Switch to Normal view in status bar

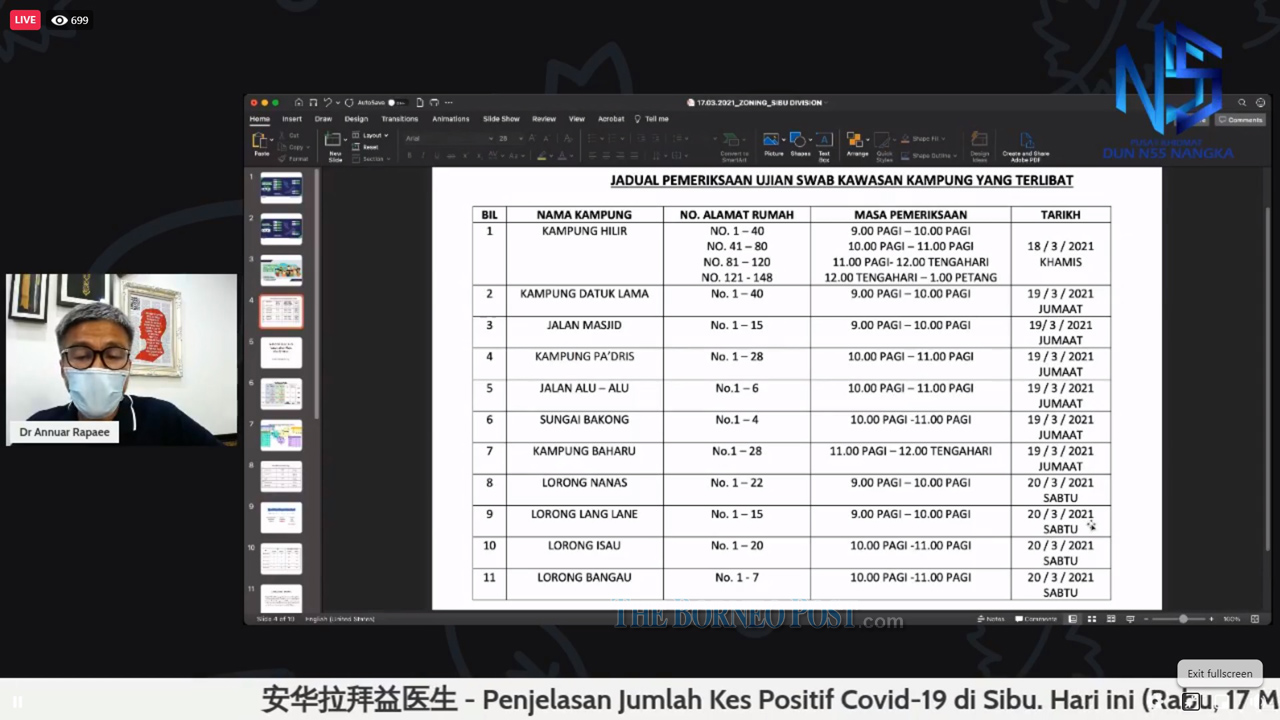(1072, 619)
